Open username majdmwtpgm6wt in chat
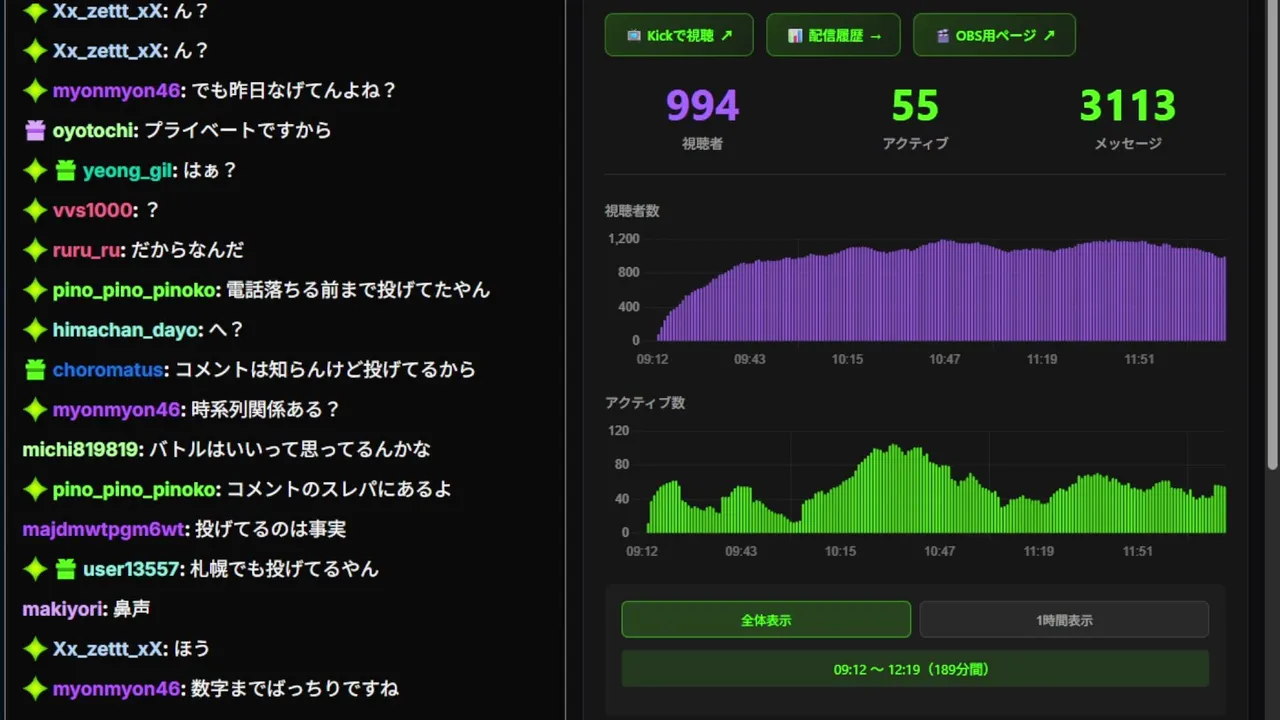The width and height of the screenshot is (1280, 720). (103, 529)
